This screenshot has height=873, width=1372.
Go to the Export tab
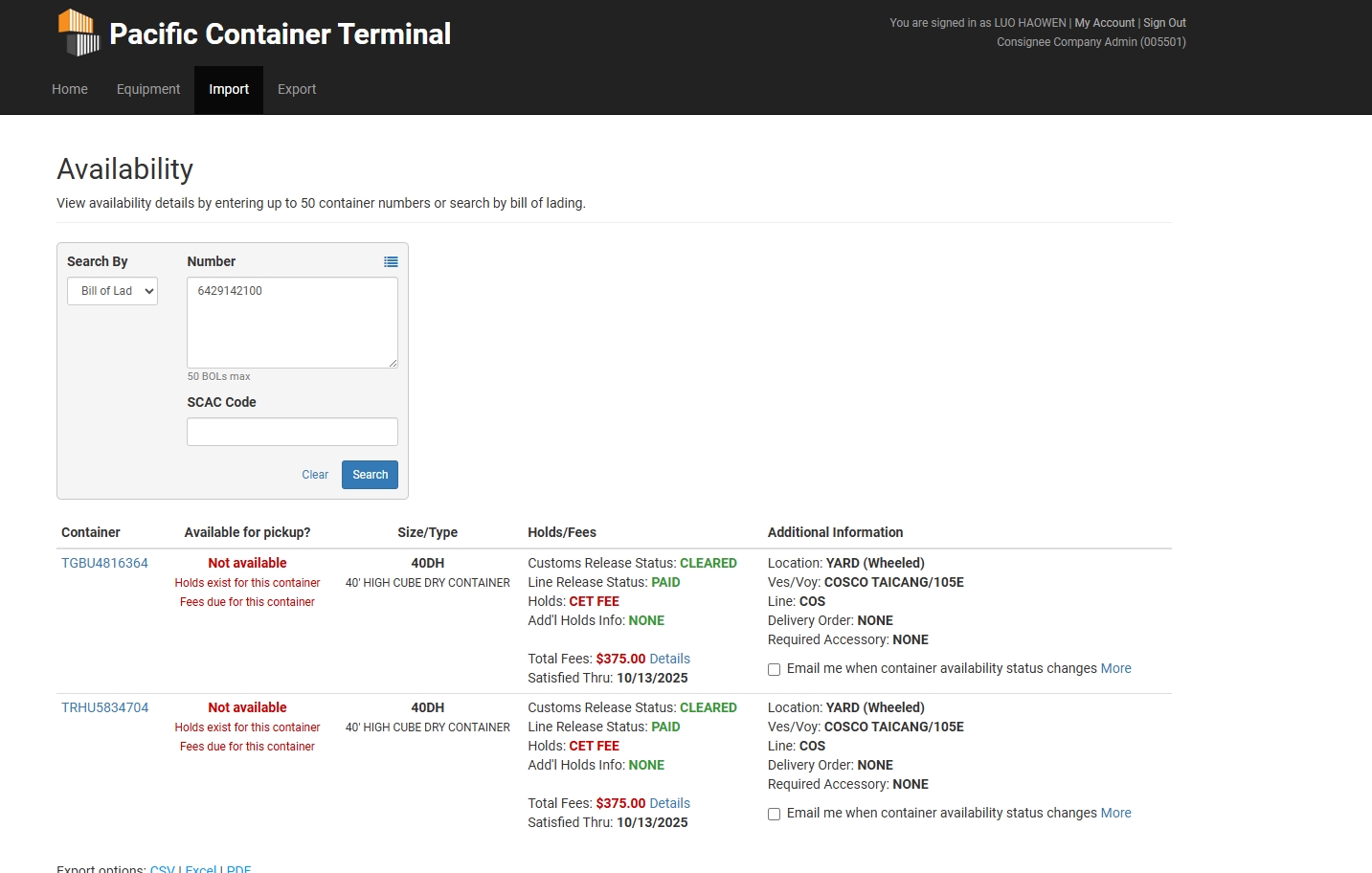(x=297, y=89)
